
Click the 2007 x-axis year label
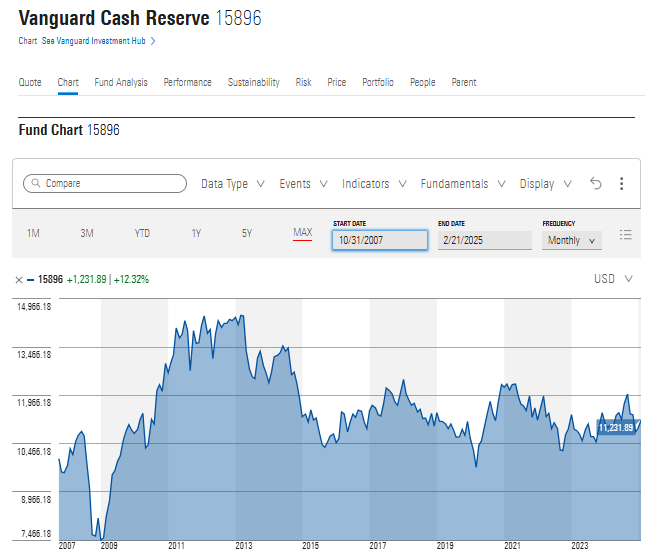[67, 546]
